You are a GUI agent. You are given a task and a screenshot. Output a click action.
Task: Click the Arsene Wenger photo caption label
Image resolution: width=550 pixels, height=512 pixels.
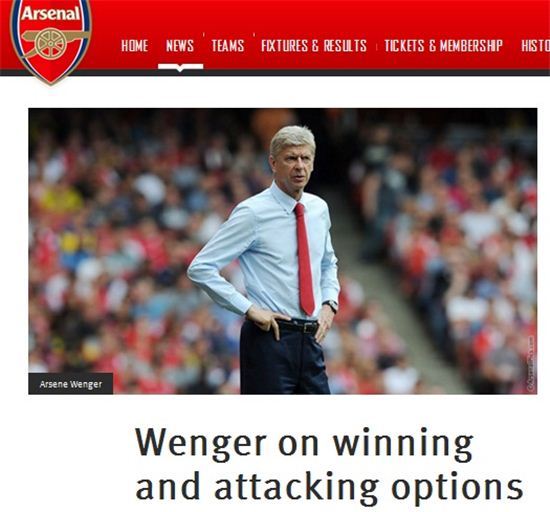(71, 384)
